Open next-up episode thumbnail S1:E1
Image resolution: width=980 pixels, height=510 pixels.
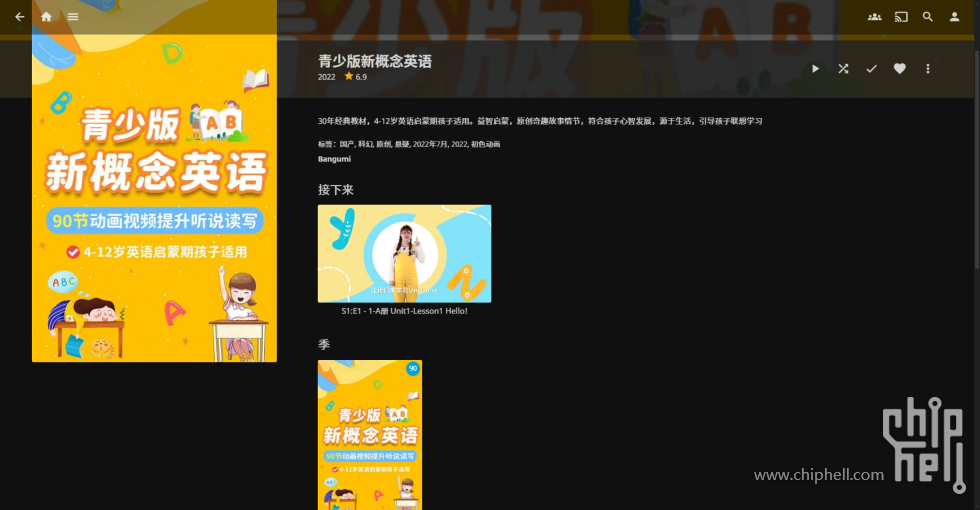(404, 254)
